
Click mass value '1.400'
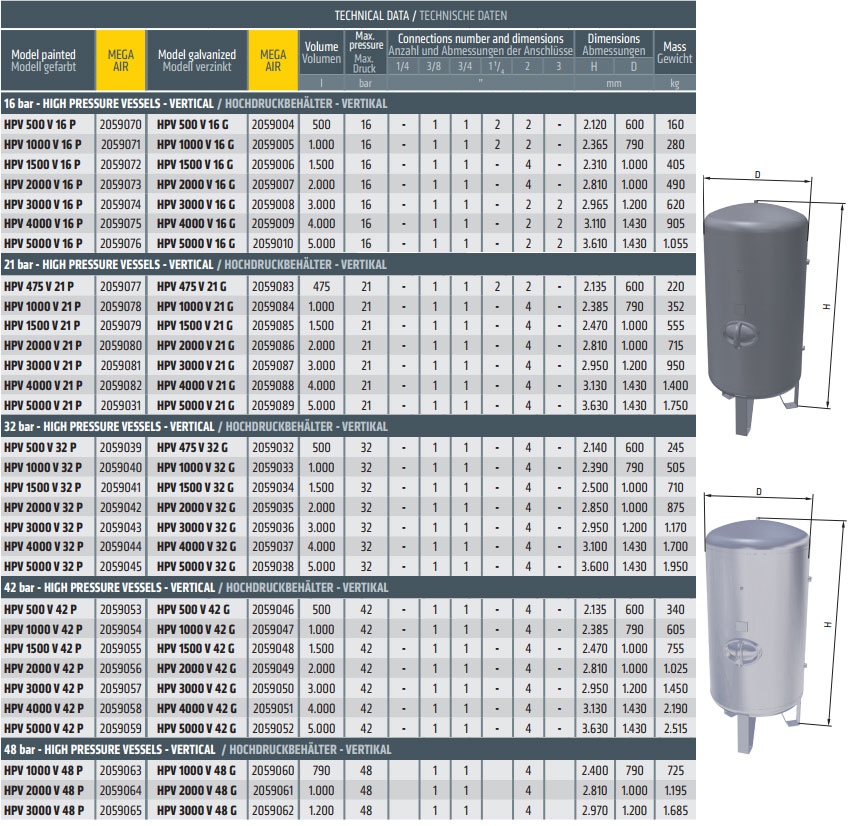[675, 386]
